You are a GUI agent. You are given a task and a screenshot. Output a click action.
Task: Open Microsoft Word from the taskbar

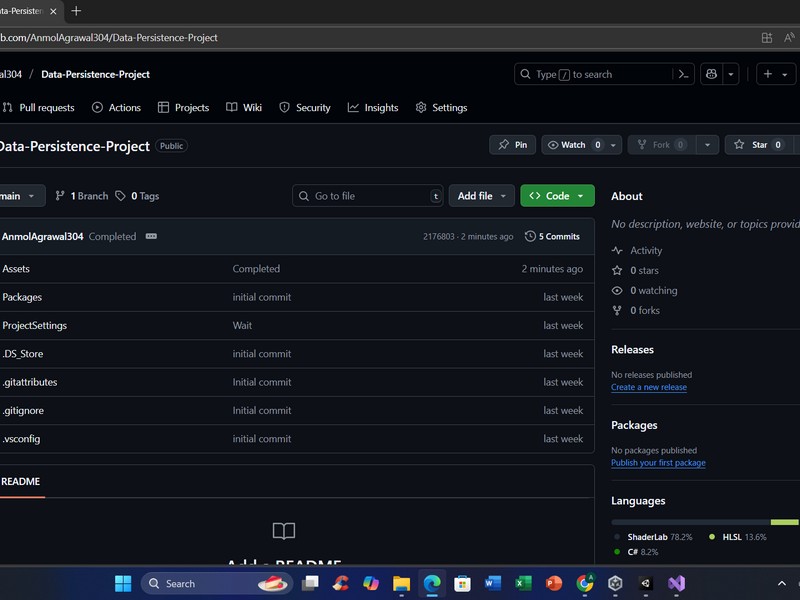pos(493,583)
